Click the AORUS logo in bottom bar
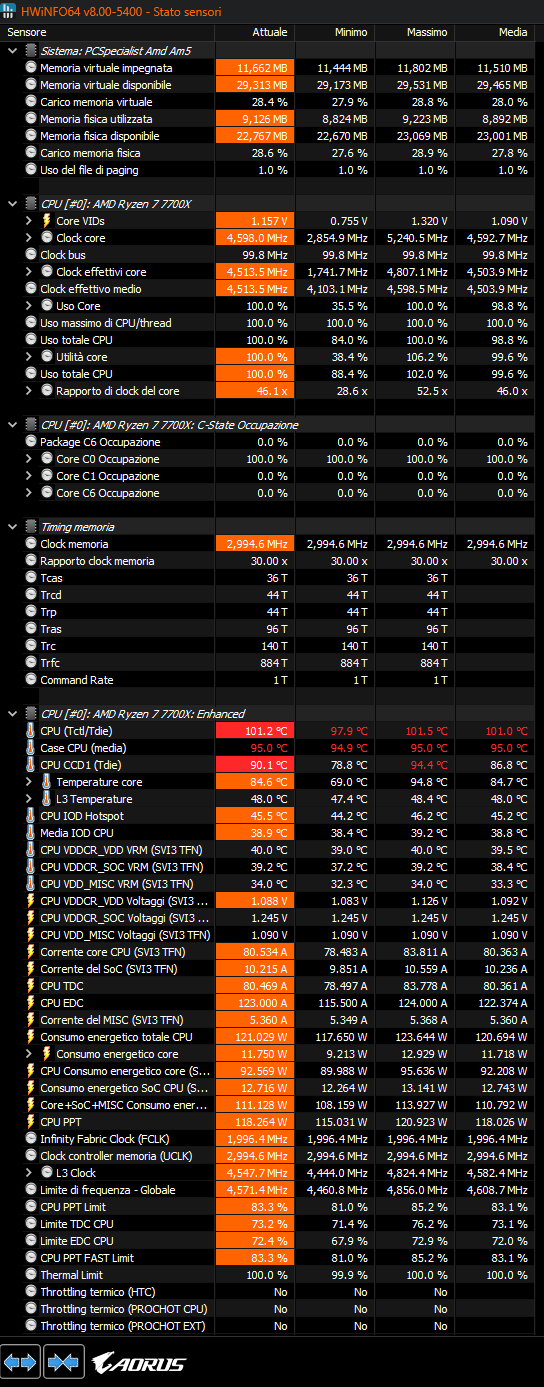Image resolution: width=544 pixels, height=1387 pixels. pos(138,1363)
